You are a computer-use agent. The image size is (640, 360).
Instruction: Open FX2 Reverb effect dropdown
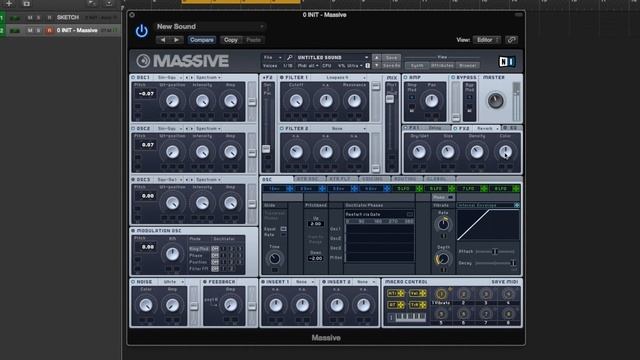pyautogui.click(x=488, y=128)
